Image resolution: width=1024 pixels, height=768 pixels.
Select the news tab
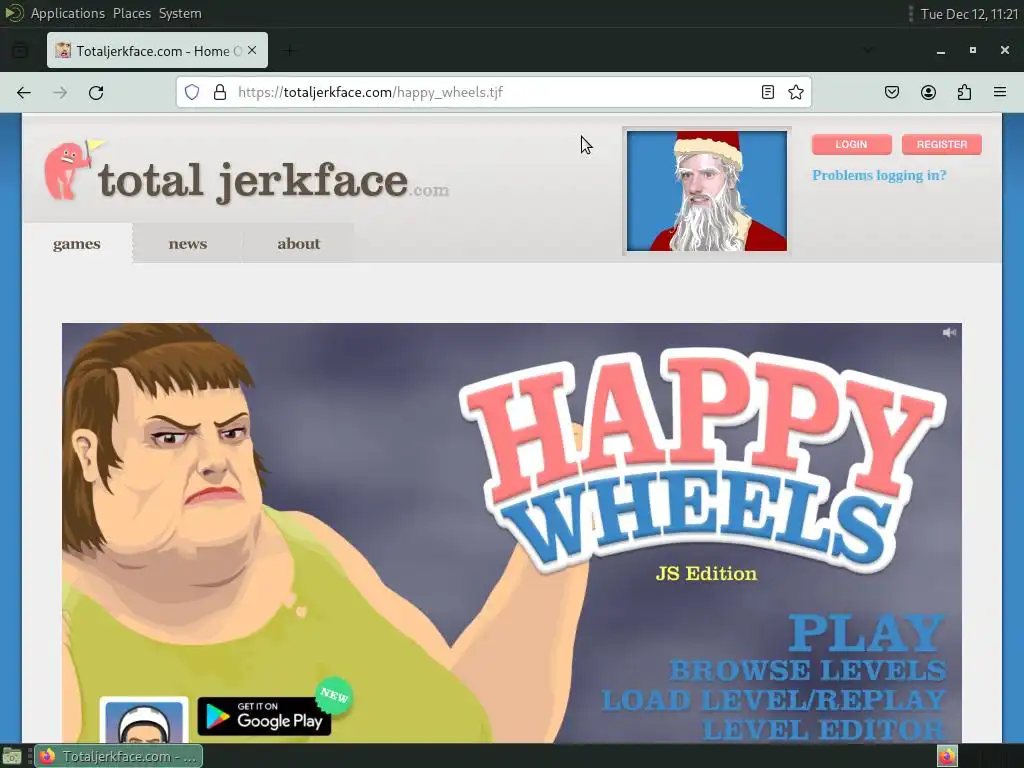(187, 244)
